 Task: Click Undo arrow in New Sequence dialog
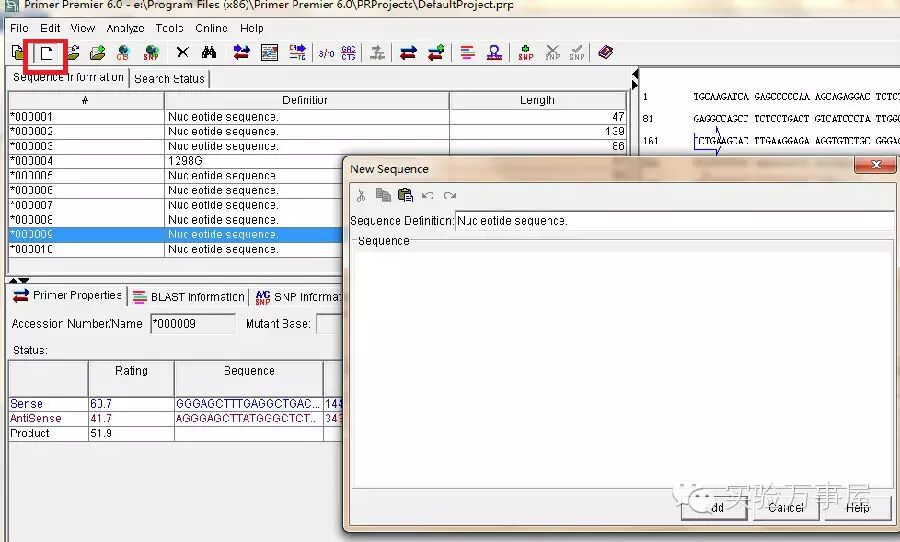point(428,196)
